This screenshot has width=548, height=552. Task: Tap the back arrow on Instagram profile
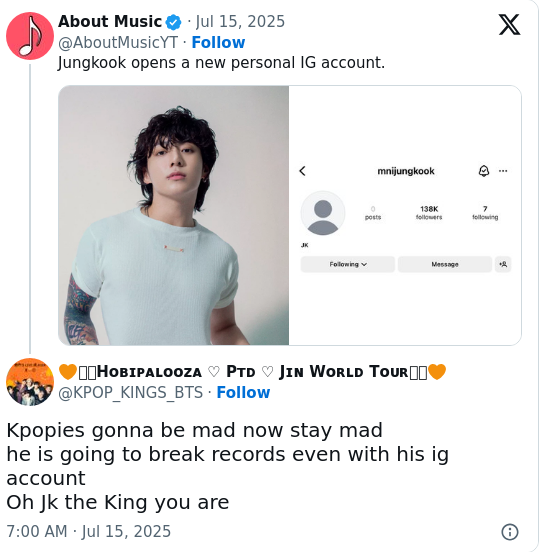302,171
